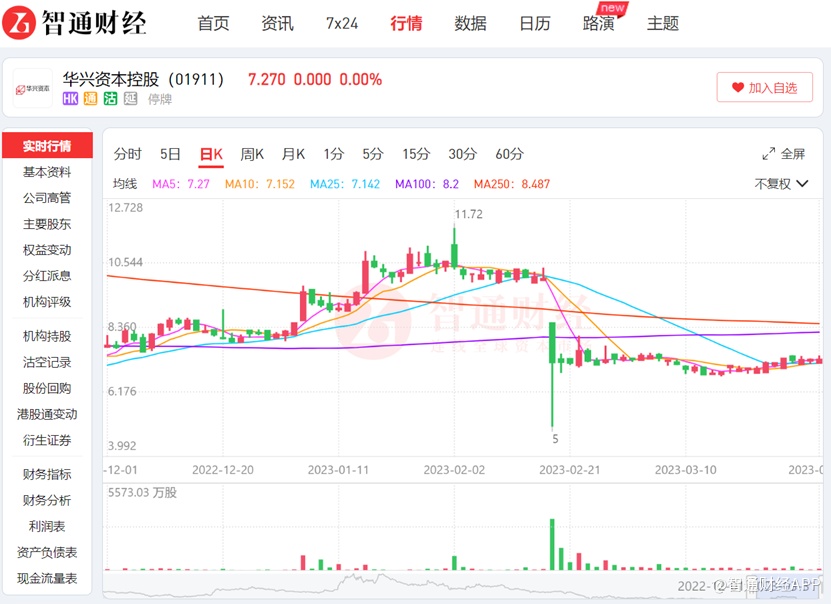Screen dimensions: 831x604
Task: Click the red 'new' badge above 路演
Action: click(612, 8)
